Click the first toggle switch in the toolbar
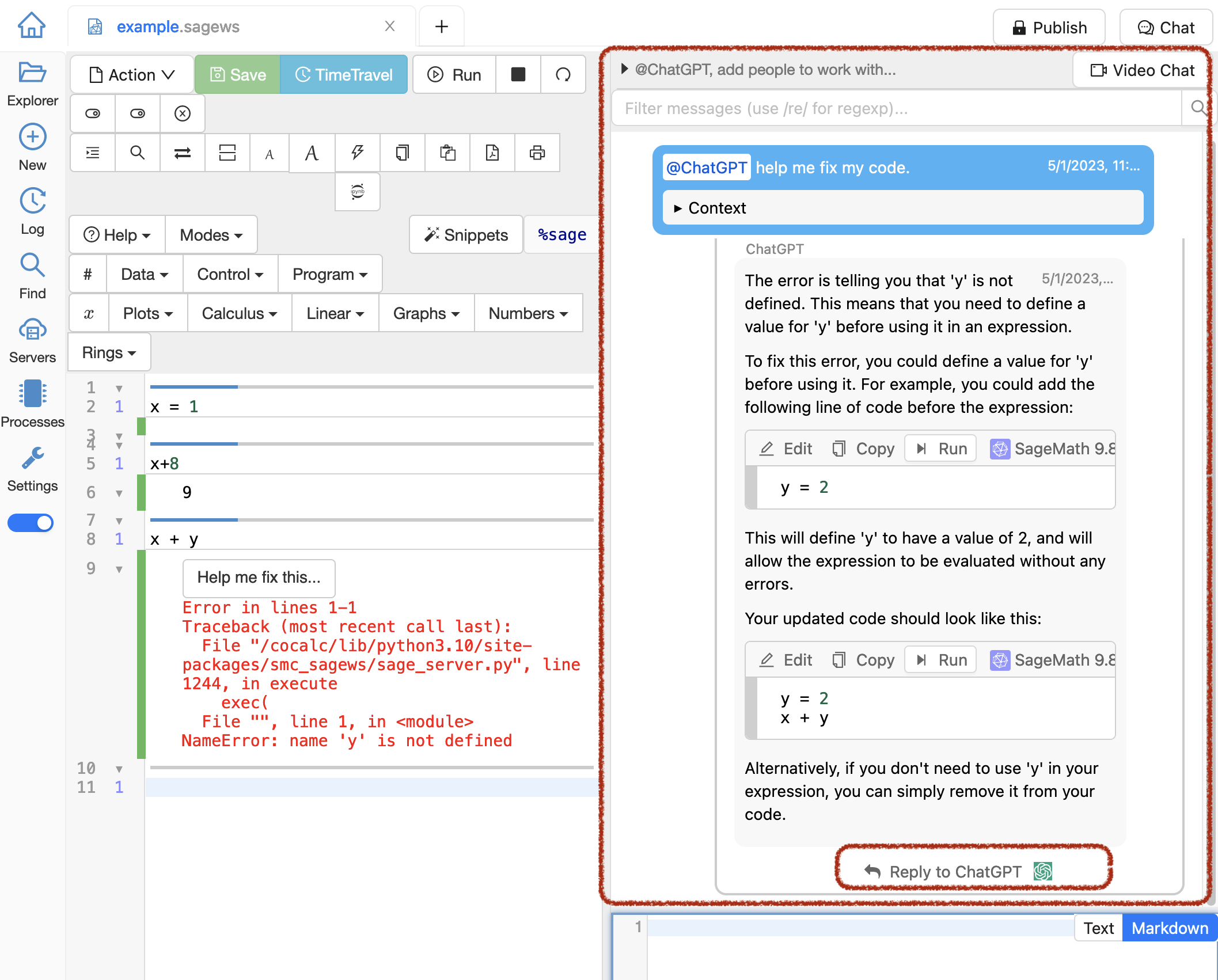Image resolution: width=1218 pixels, height=980 pixels. [92, 113]
